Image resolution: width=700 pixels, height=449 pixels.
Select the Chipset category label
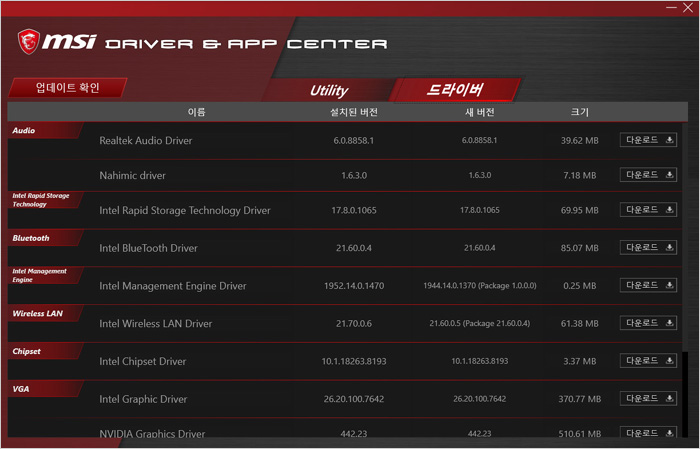click(26, 351)
